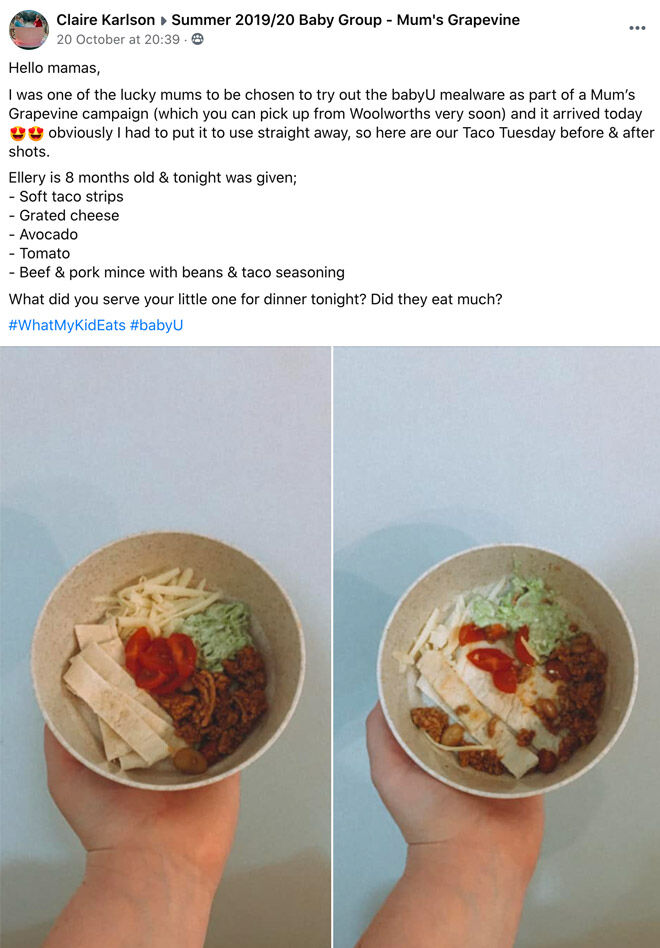This screenshot has width=660, height=948.
Task: Open the 20 October at 20:39 timestamp
Action: coord(118,40)
